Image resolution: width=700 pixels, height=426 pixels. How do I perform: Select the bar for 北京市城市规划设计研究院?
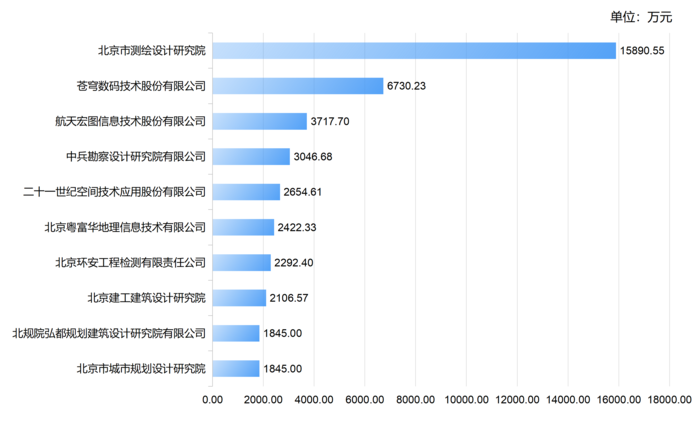pos(236,368)
